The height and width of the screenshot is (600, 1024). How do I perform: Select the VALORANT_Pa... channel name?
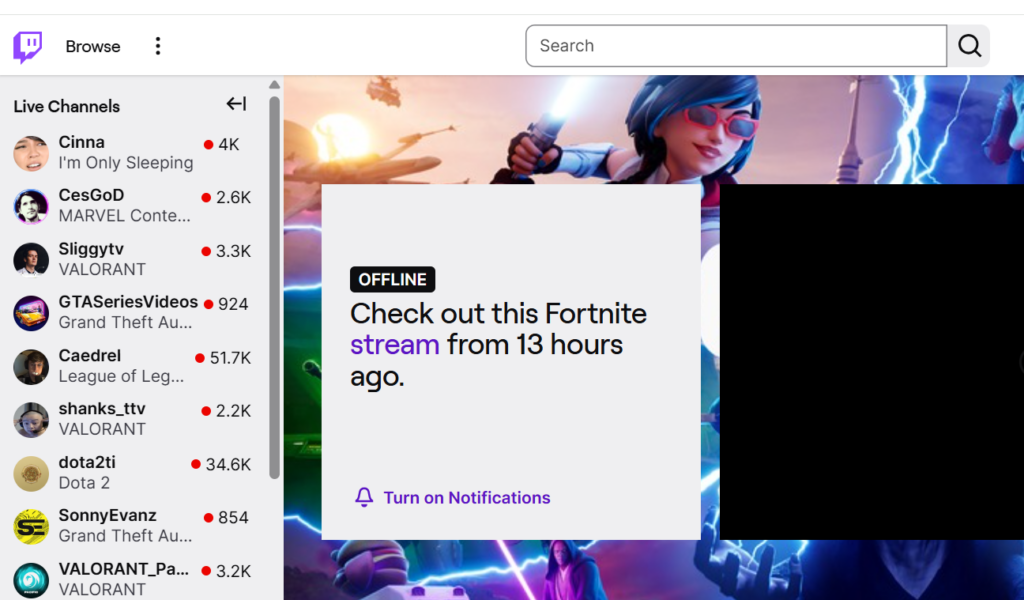pyautogui.click(x=123, y=569)
